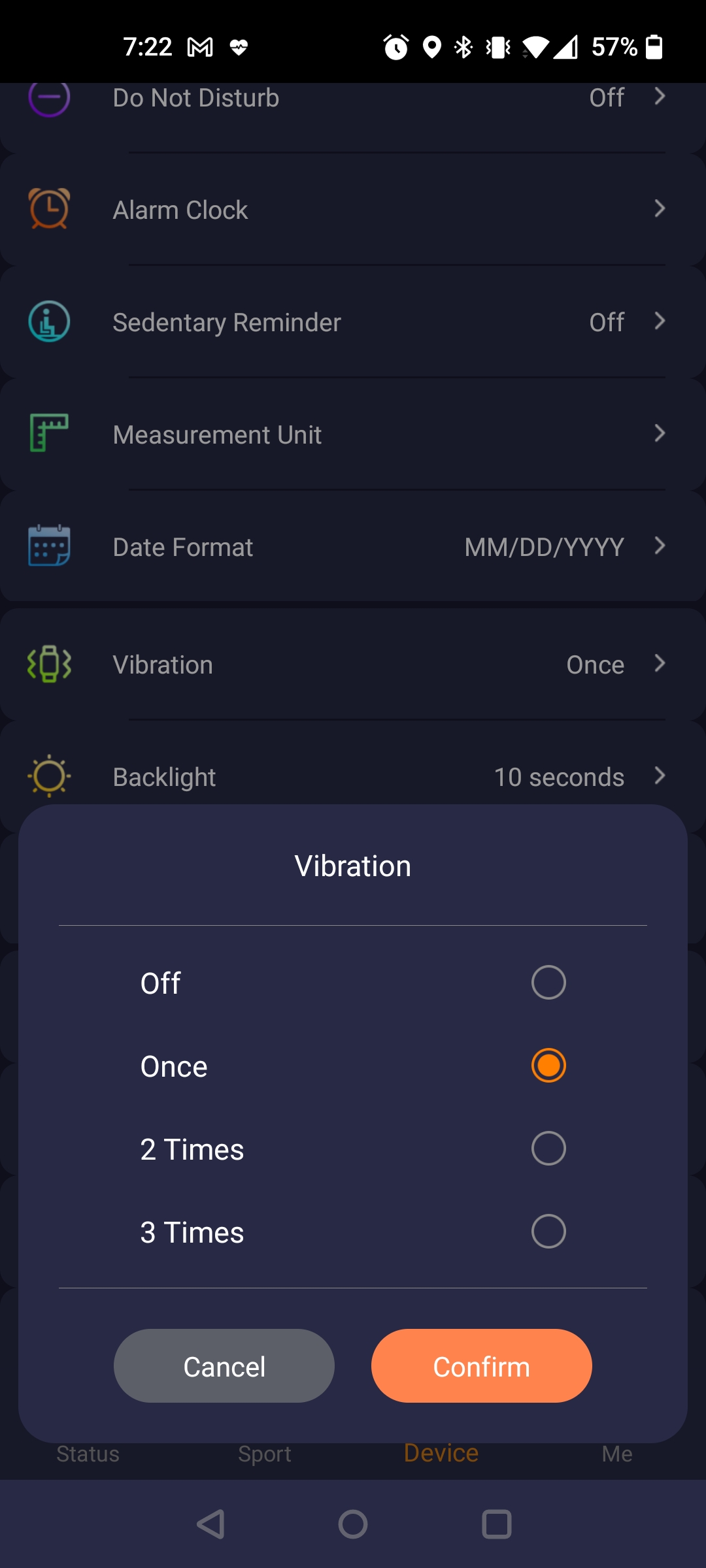Expand Measurement Unit chevron

(660, 433)
